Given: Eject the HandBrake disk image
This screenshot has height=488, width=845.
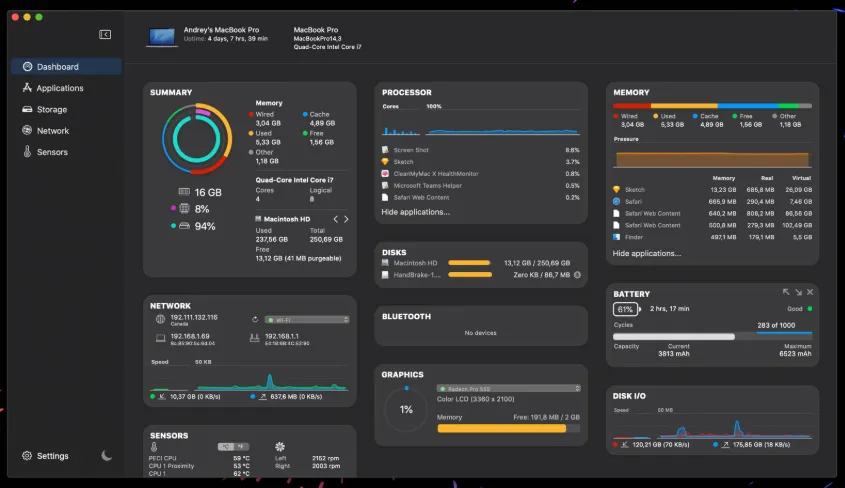Looking at the screenshot, I should (577, 275).
